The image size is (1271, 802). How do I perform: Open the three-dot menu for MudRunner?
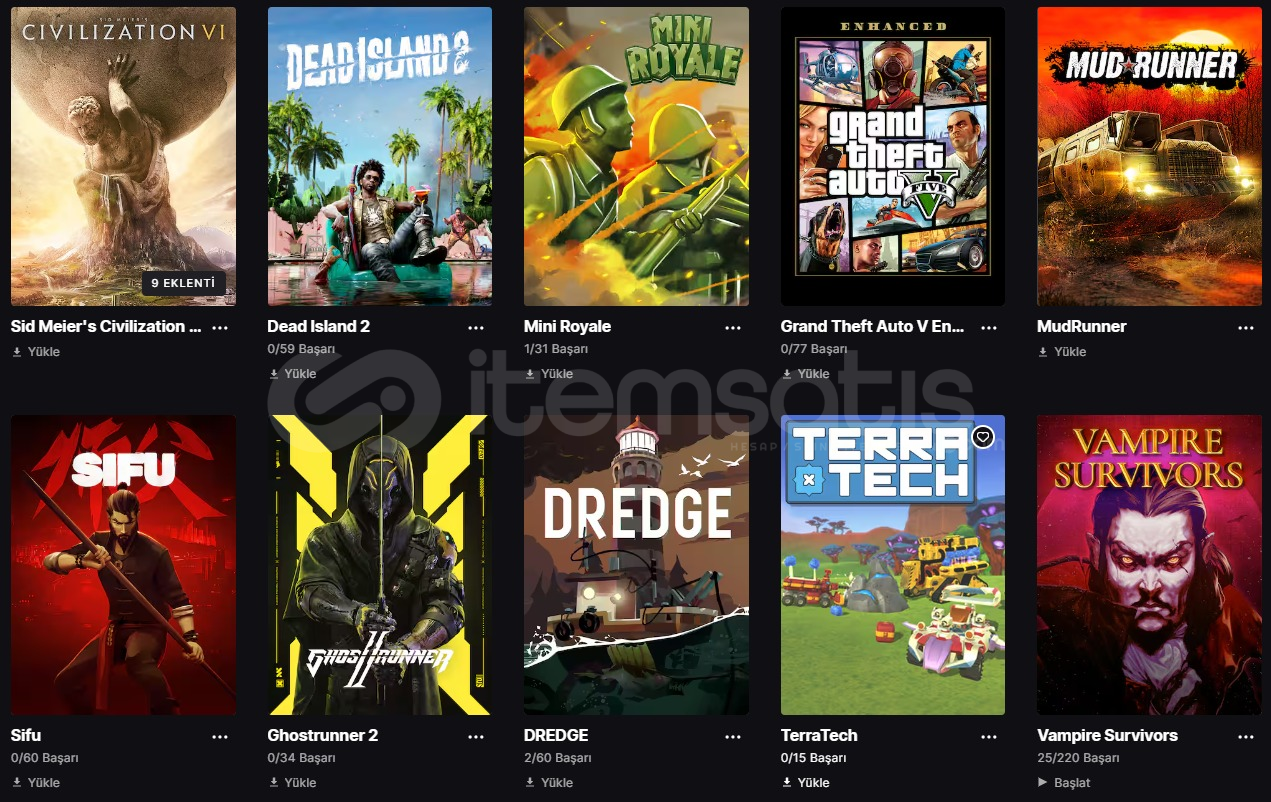1246,327
